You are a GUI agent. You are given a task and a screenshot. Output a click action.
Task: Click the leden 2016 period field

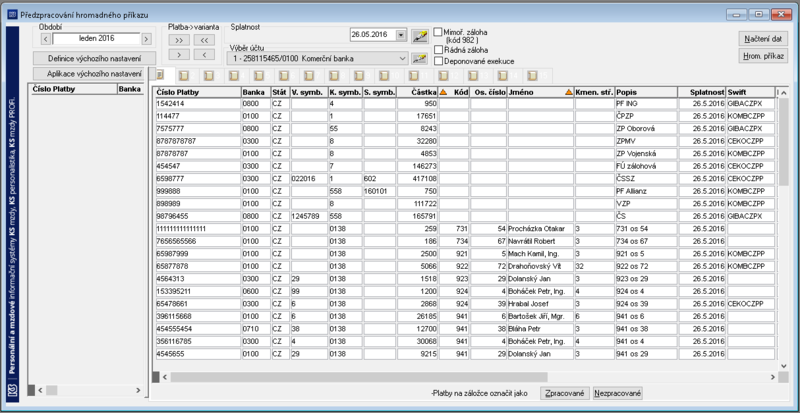click(96, 39)
